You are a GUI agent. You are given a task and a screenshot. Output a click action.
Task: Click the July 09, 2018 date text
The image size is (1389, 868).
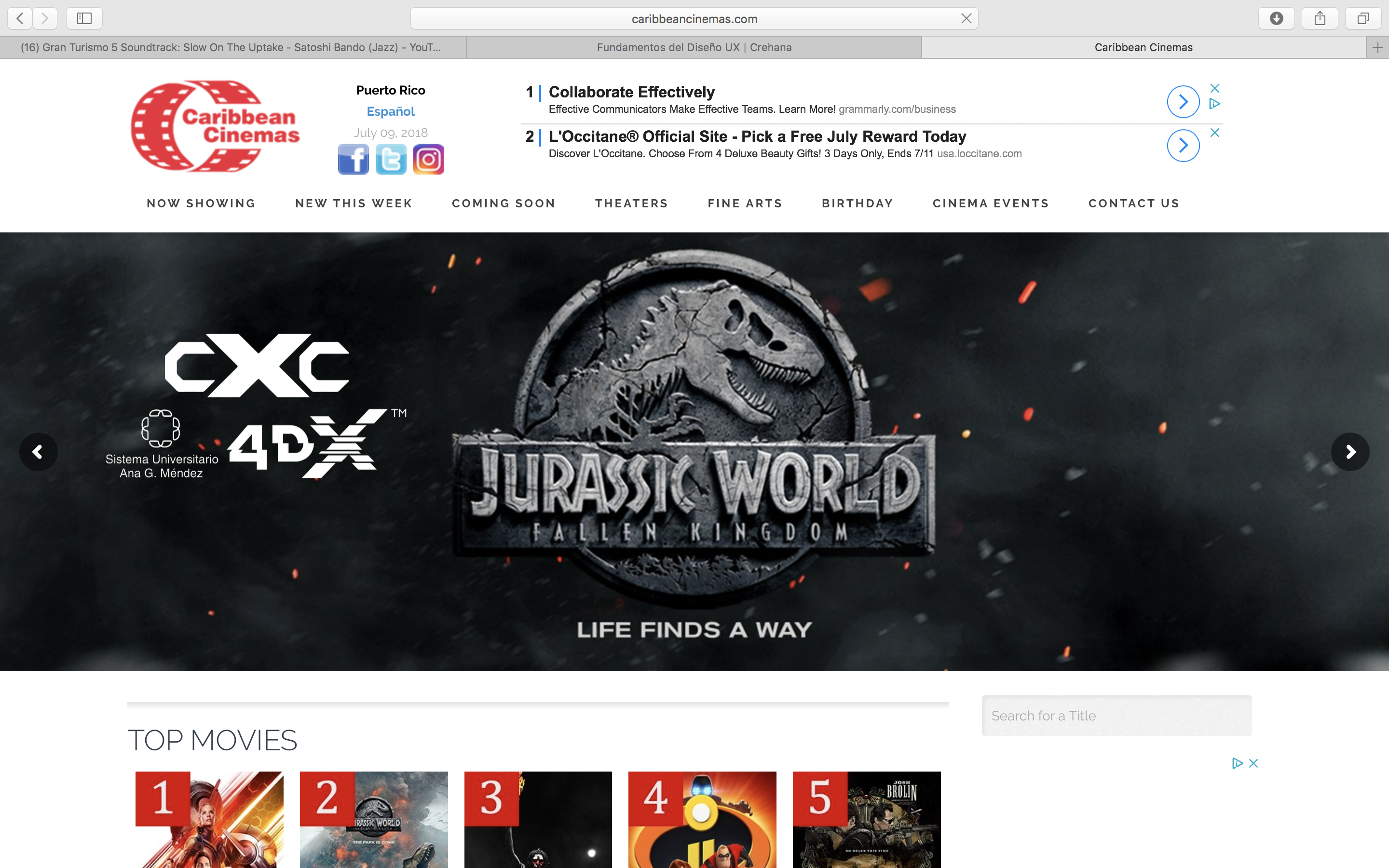coord(390,133)
